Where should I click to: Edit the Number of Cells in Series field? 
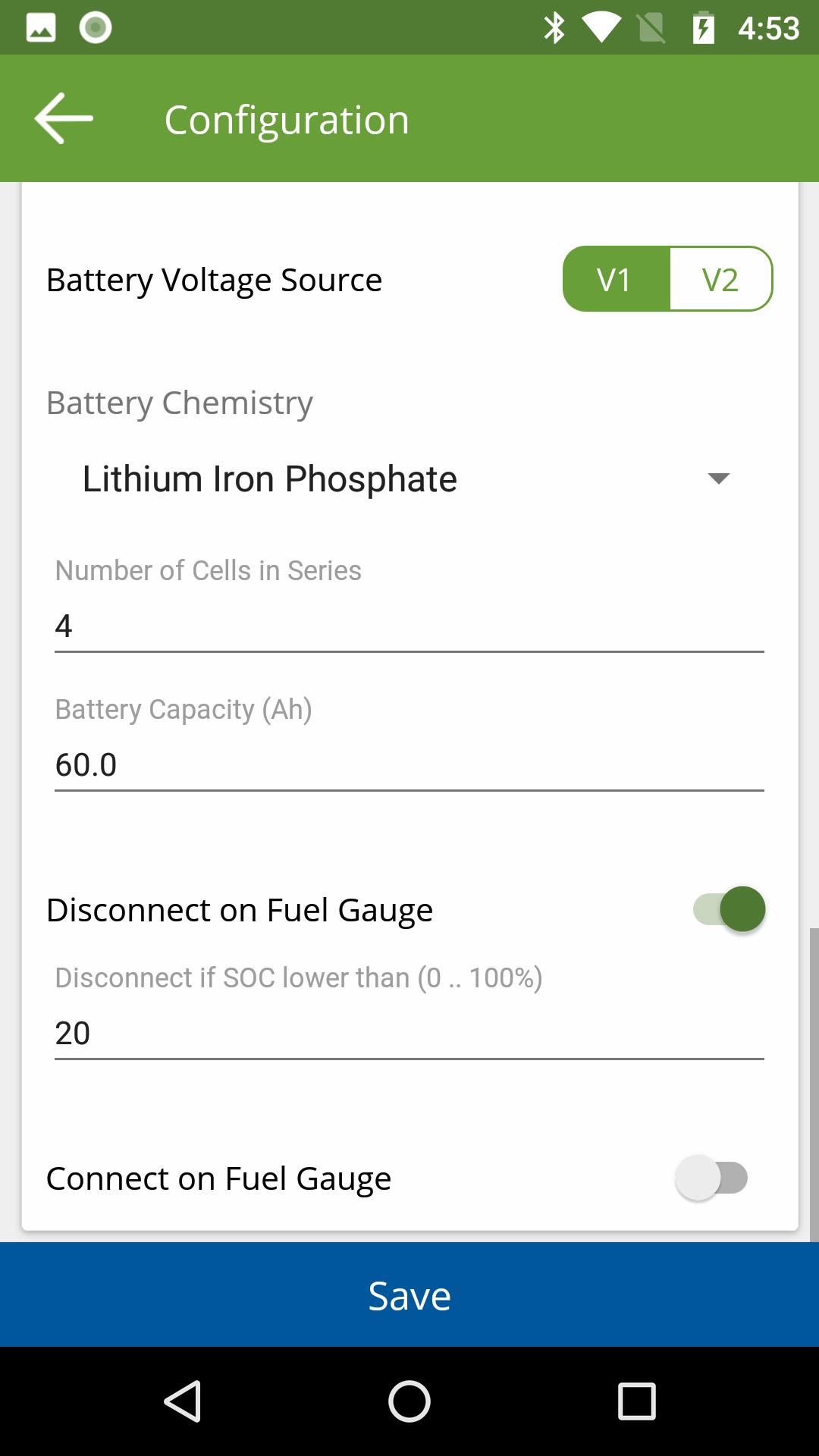pyautogui.click(x=409, y=626)
